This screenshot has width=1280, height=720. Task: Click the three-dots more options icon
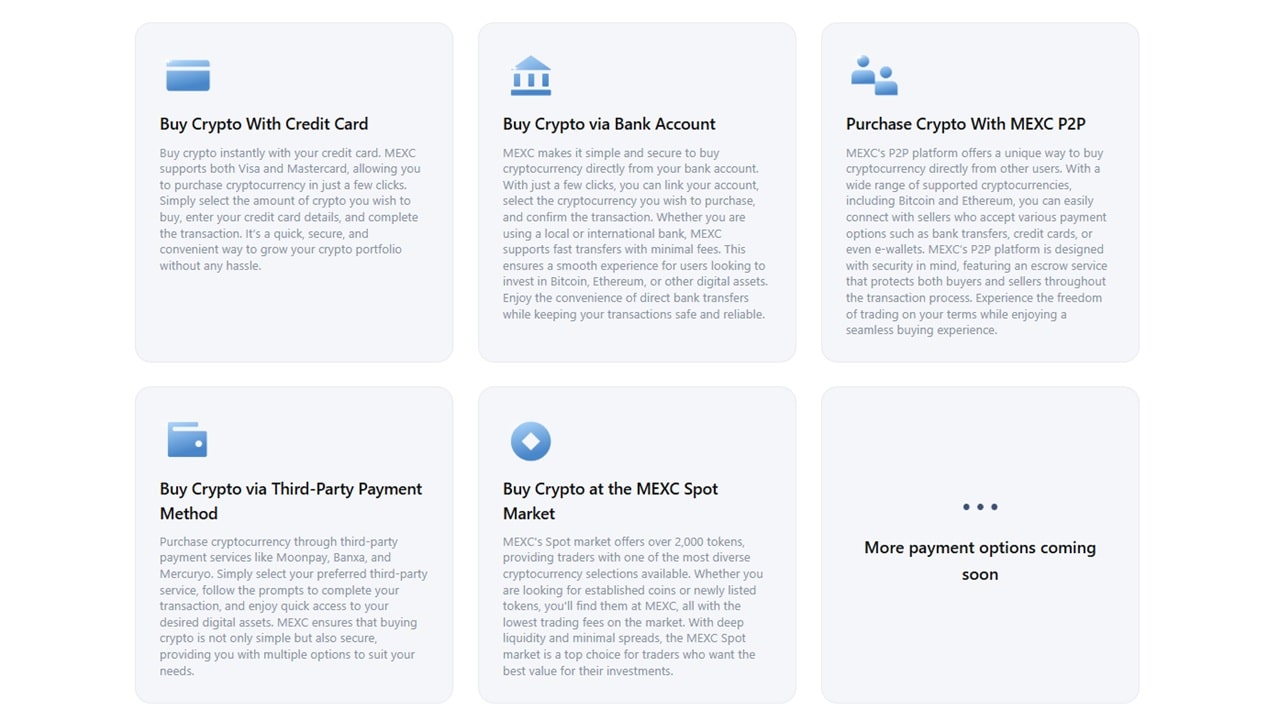[980, 507]
